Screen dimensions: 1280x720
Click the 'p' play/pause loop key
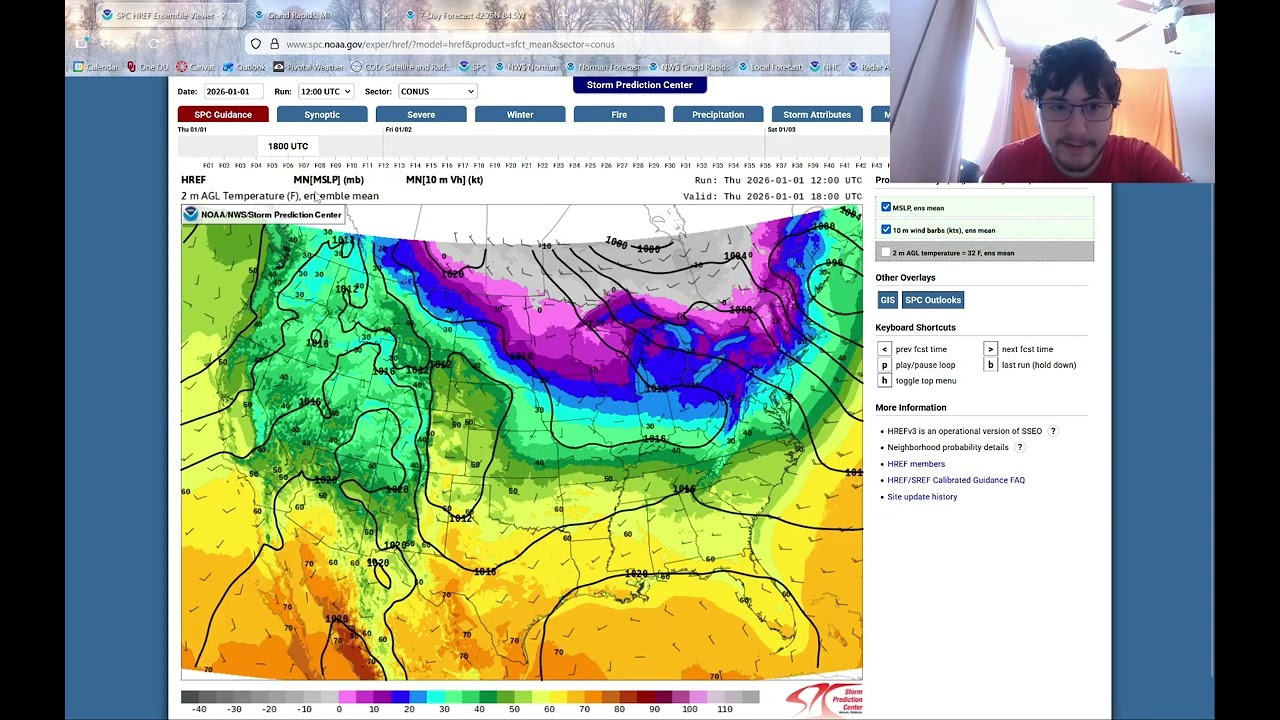pyautogui.click(x=884, y=365)
